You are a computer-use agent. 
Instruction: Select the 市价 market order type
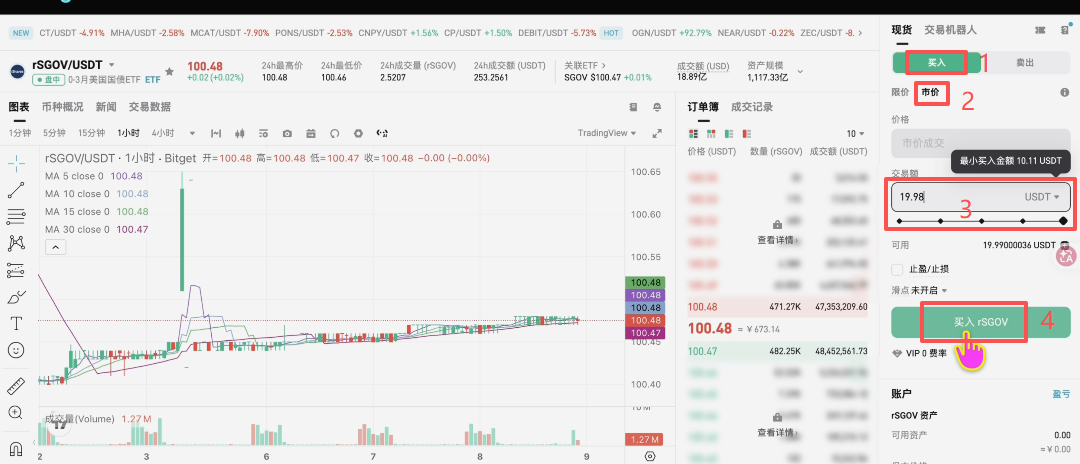930,92
